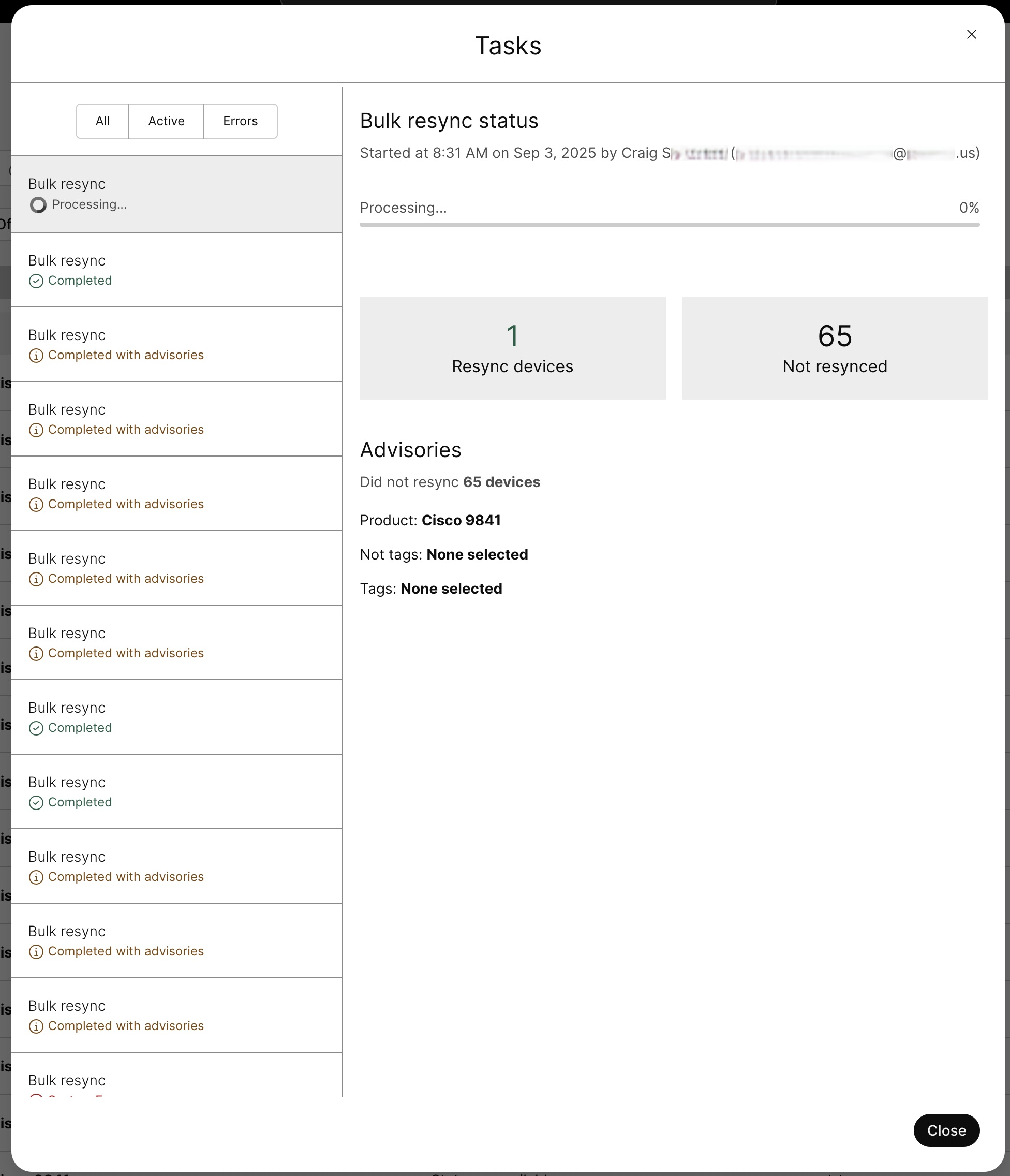Screen dimensions: 1010x1176
Task: Filter tasks by Errors
Action: point(240,121)
